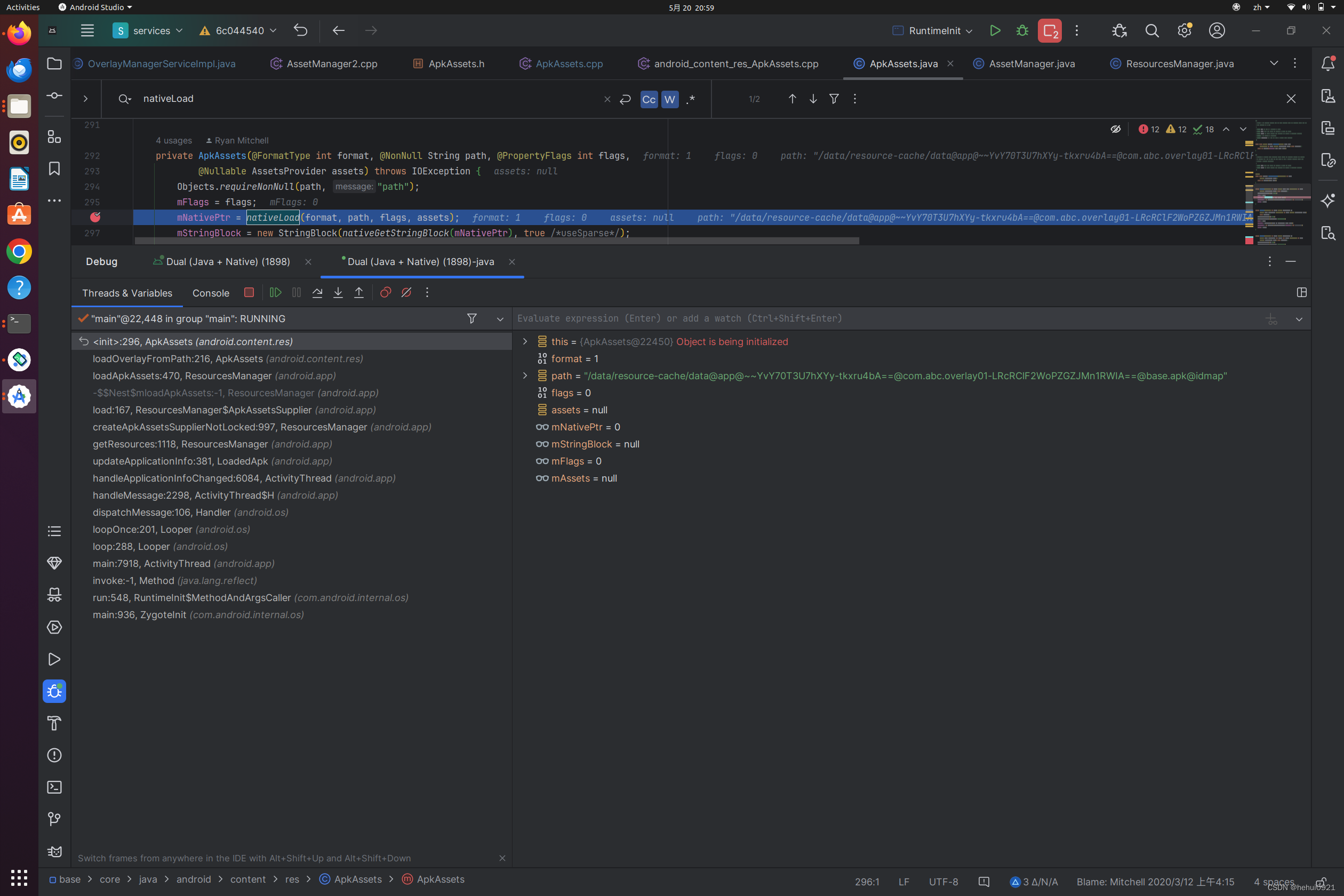Open IDE settings gear
This screenshot has width=1344, height=896.
click(1185, 30)
